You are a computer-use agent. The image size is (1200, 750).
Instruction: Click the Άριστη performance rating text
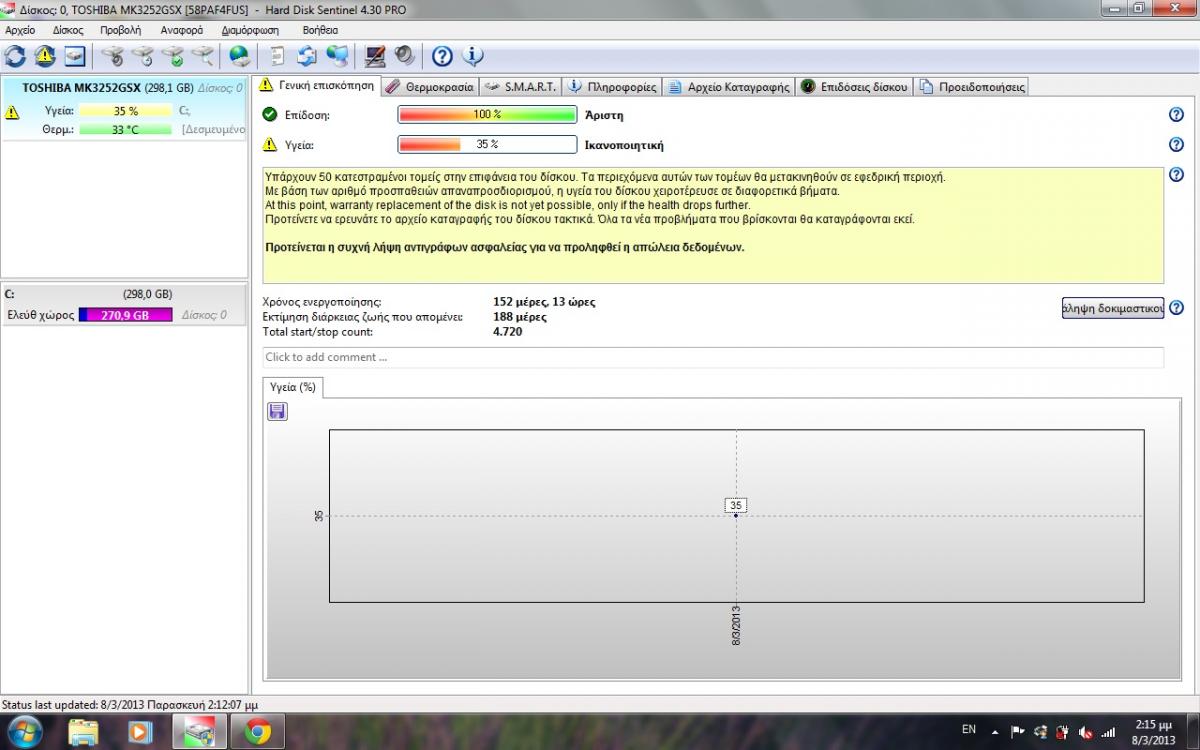(x=604, y=115)
